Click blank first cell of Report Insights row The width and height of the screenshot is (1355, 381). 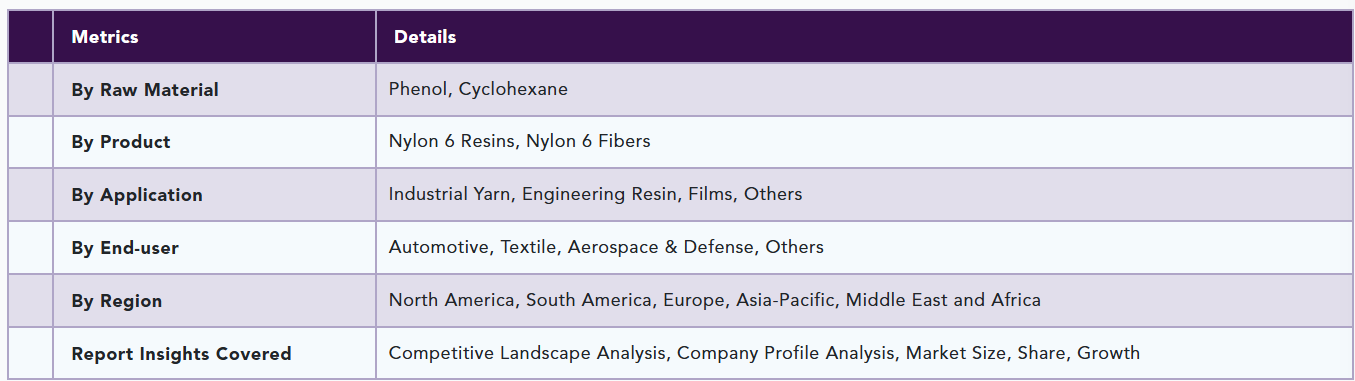click(x=30, y=353)
